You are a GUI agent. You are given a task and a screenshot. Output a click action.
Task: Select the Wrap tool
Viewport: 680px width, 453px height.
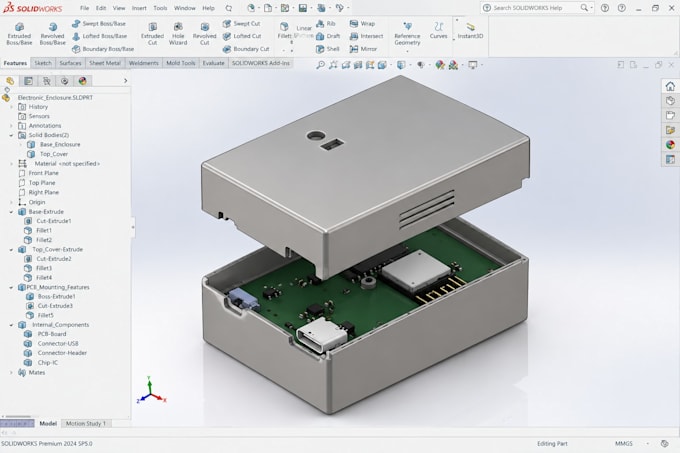click(362, 23)
